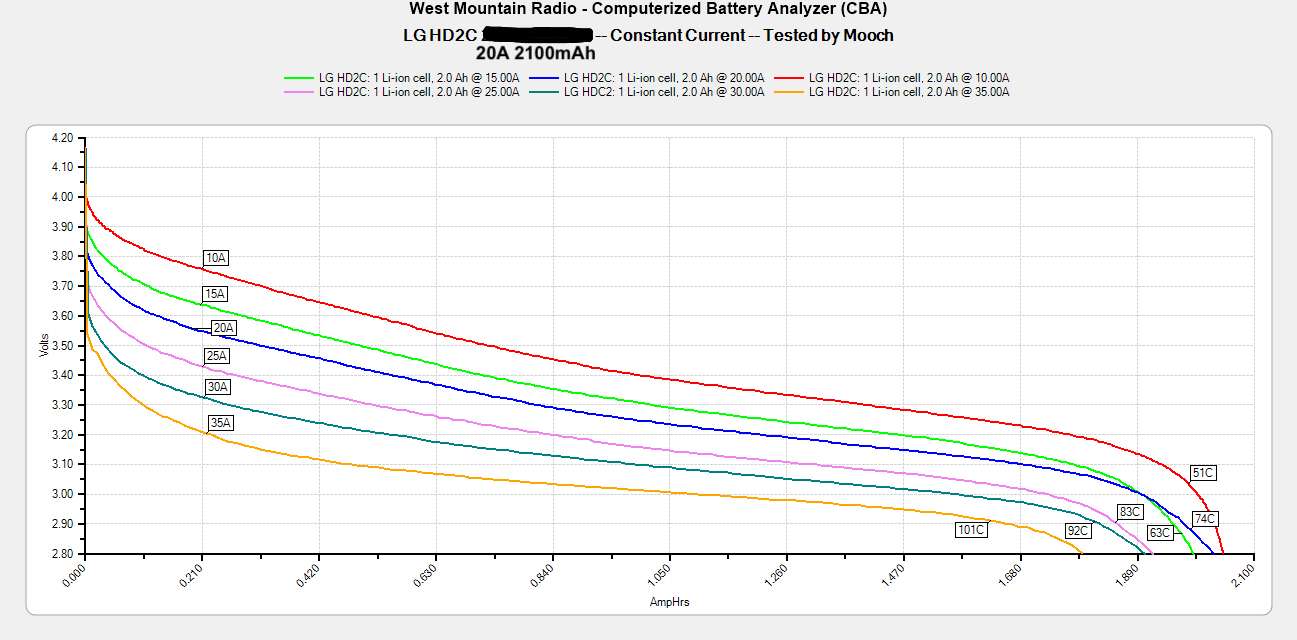Image resolution: width=1297 pixels, height=640 pixels.
Task: Select the 101C temperature label
Action: click(x=970, y=530)
